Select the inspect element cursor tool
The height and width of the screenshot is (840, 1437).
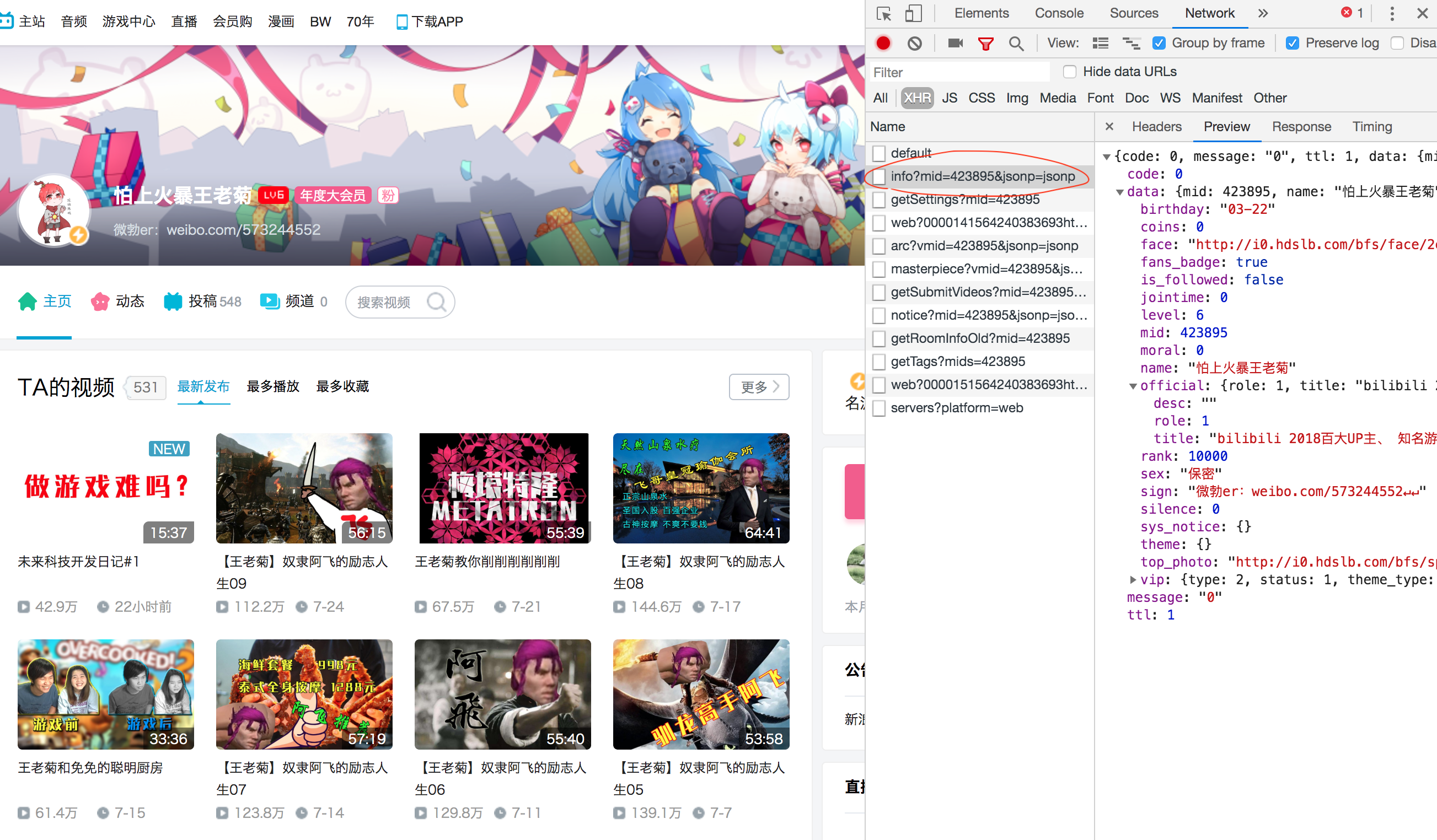(x=883, y=13)
